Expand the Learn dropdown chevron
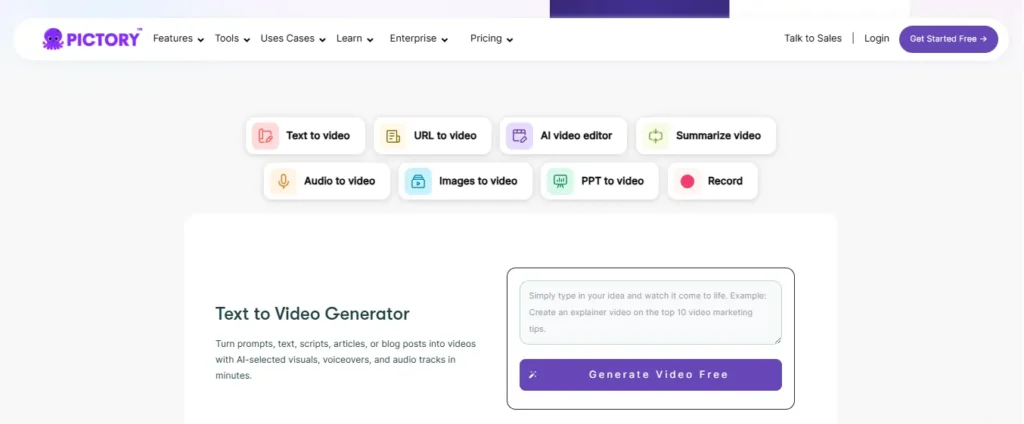The image size is (1024, 424). click(370, 40)
